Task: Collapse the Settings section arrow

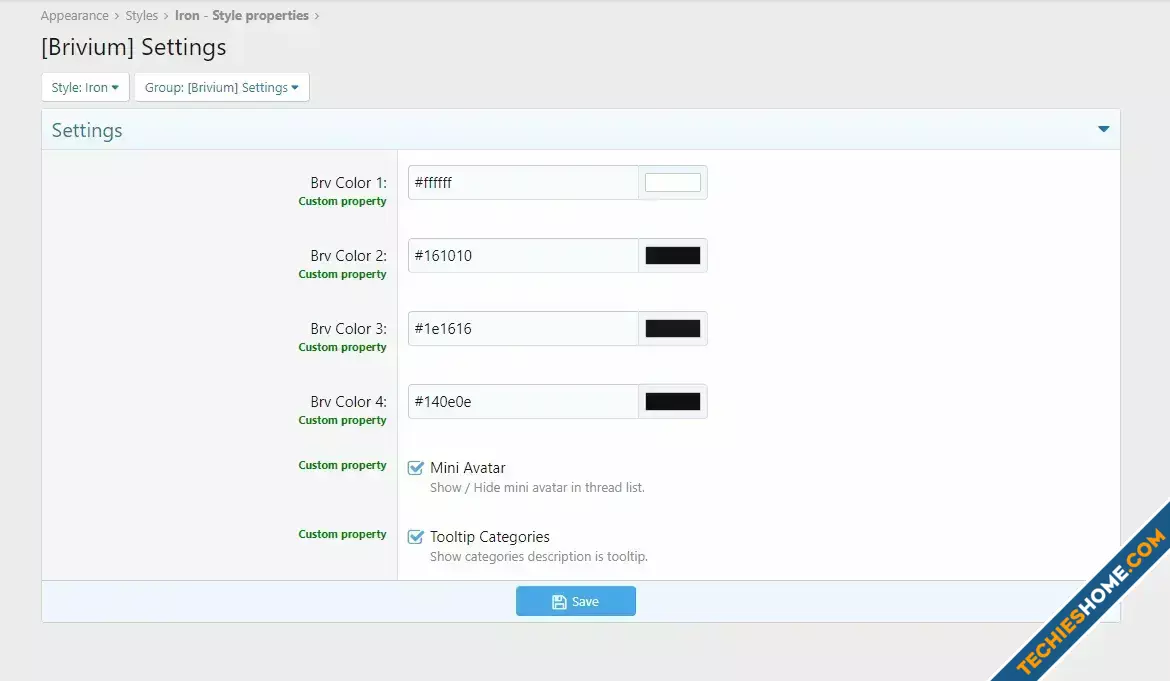Action: (x=1104, y=129)
